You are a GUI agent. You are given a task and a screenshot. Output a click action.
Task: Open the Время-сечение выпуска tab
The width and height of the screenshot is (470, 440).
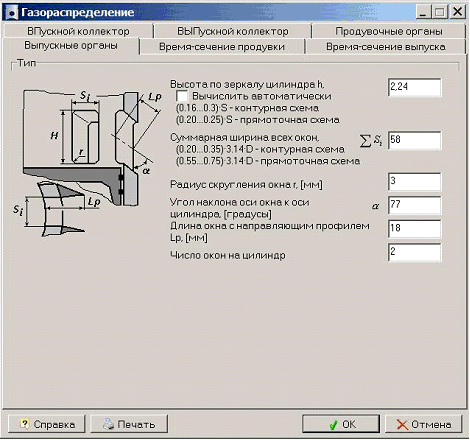click(x=386, y=47)
